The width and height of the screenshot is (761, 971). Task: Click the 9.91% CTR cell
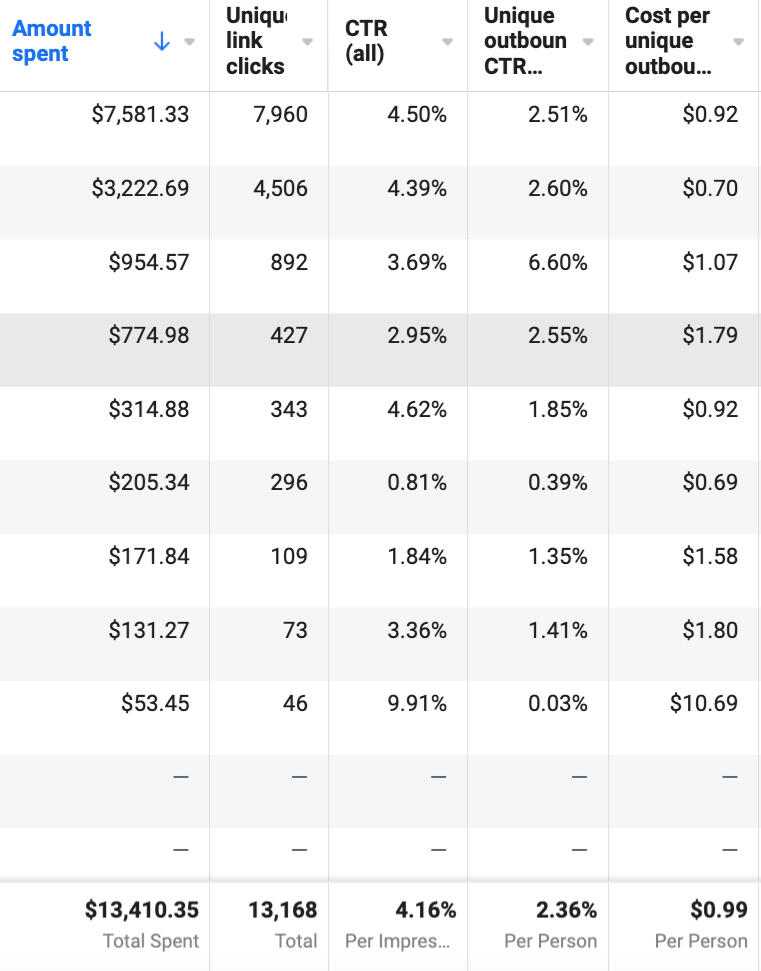click(417, 704)
